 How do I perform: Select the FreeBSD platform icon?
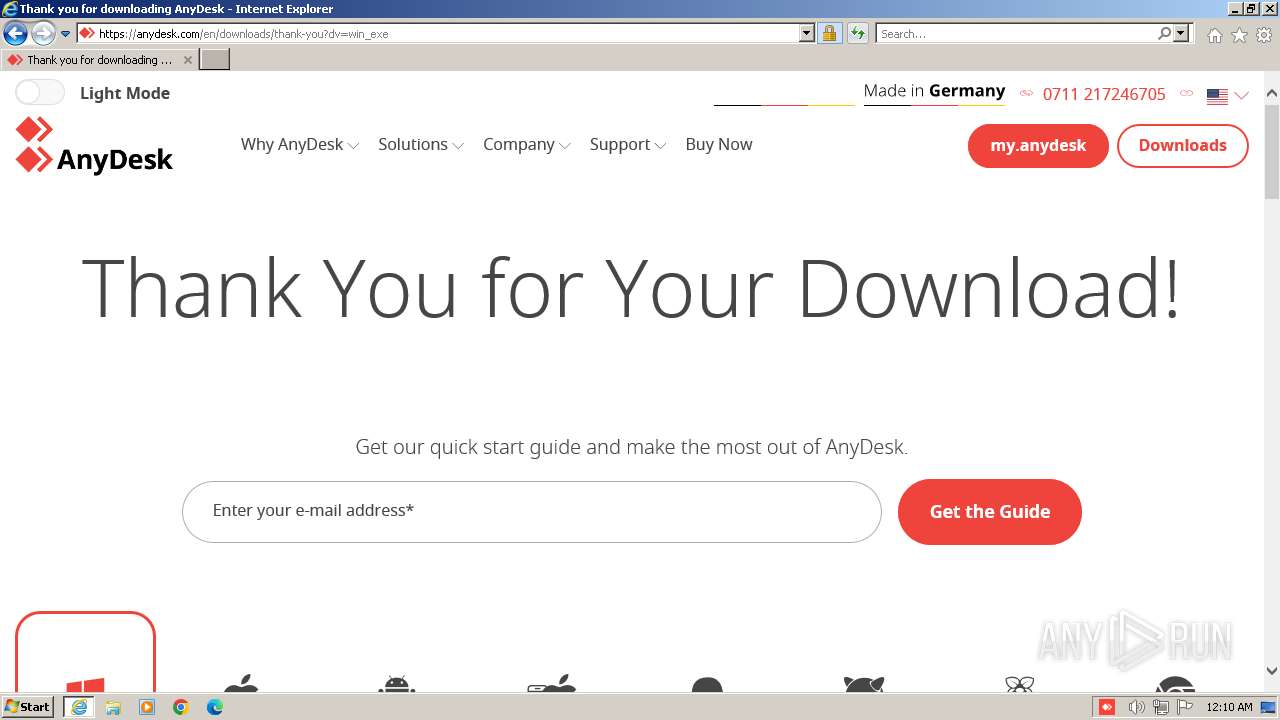pos(863,684)
